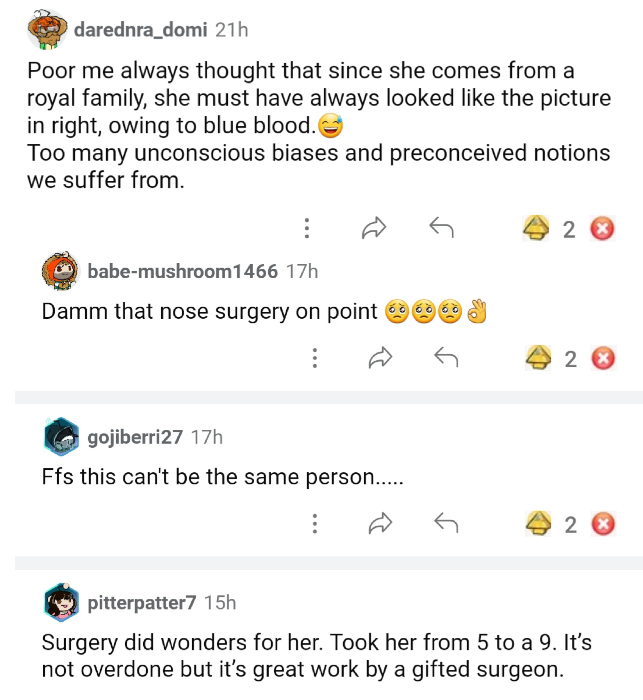Open overflow menu on gojiberri27's comment
Image resolution: width=643 pixels, height=700 pixels.
[315, 523]
